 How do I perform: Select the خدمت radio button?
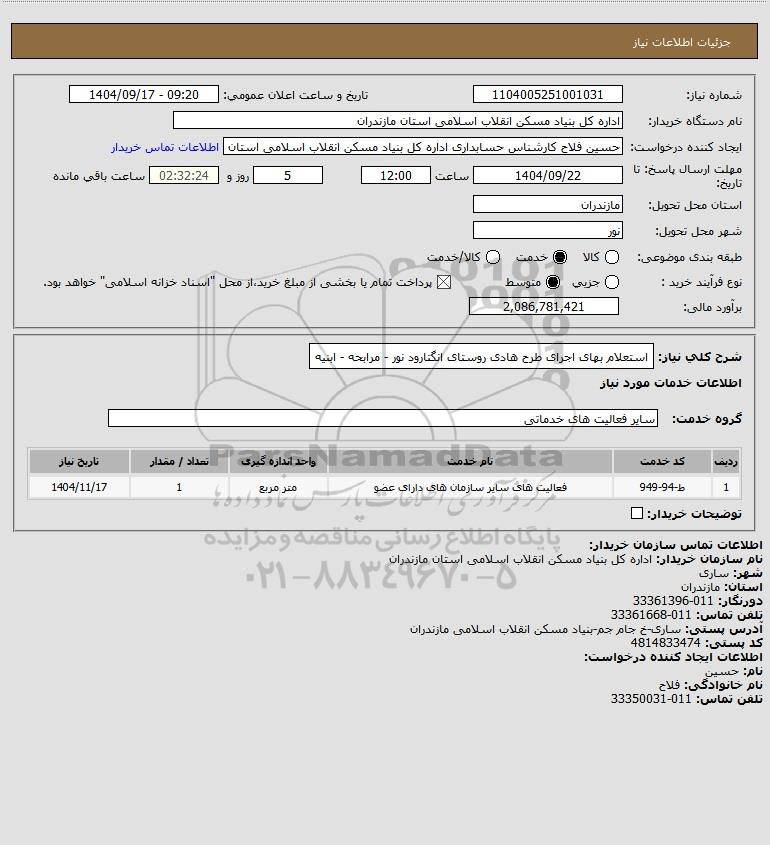click(560, 257)
